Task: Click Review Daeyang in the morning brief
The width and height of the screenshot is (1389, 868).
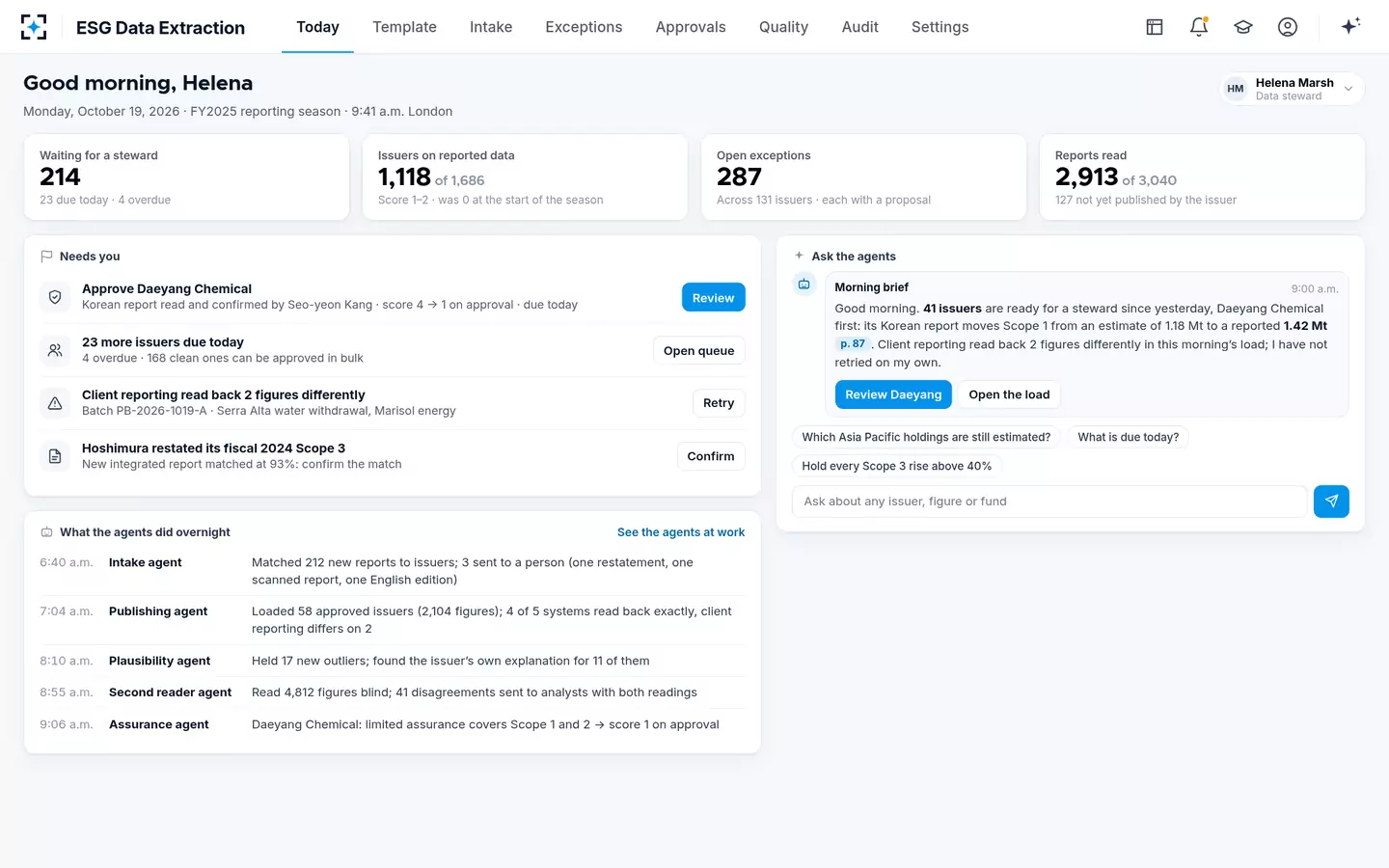Action: 893,394
